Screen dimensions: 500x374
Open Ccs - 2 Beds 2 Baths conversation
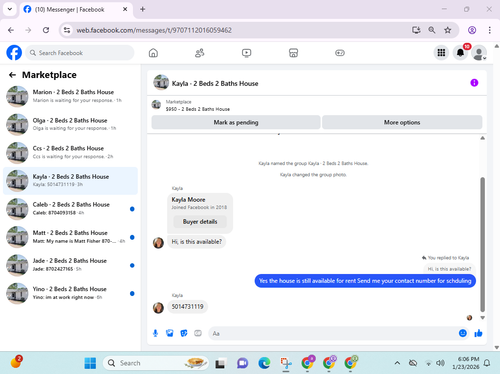pos(70,152)
